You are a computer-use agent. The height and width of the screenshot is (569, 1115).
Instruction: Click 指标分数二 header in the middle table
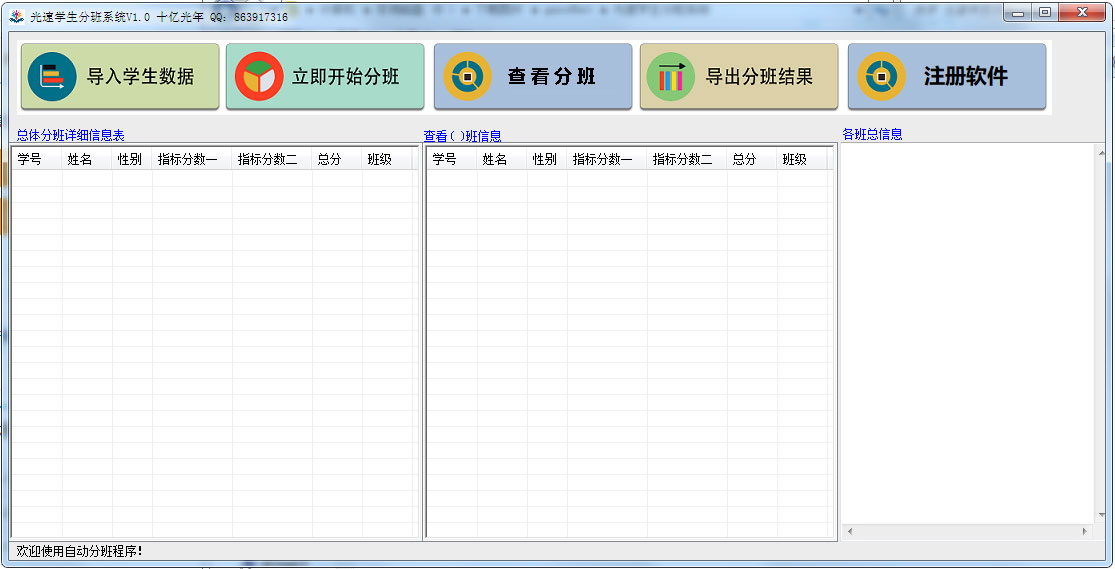tap(682, 159)
